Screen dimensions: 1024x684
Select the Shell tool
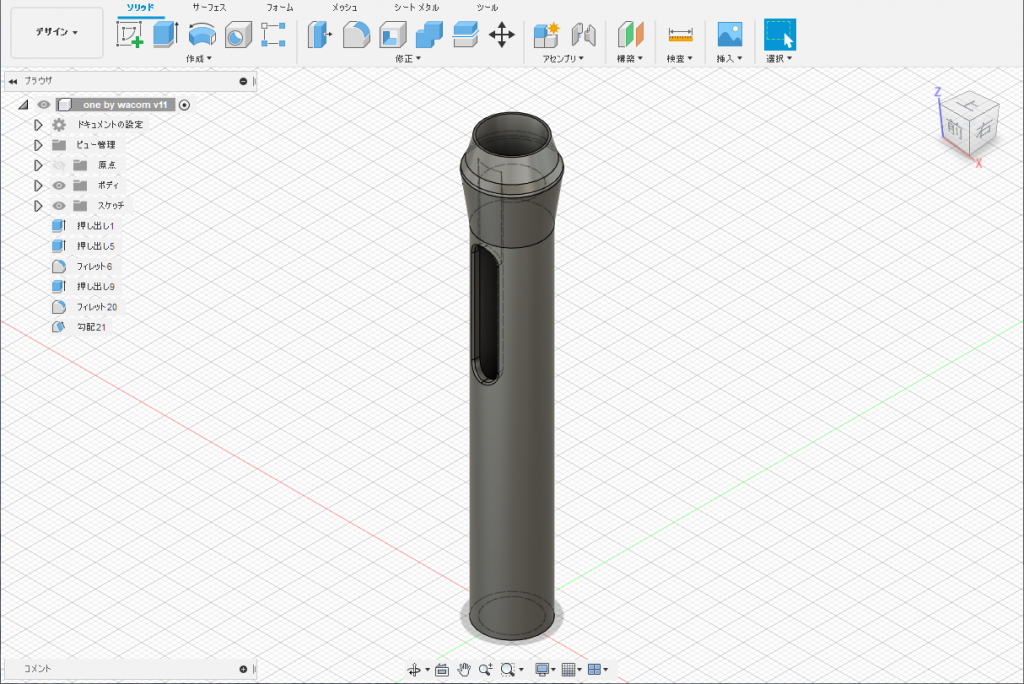(x=392, y=35)
